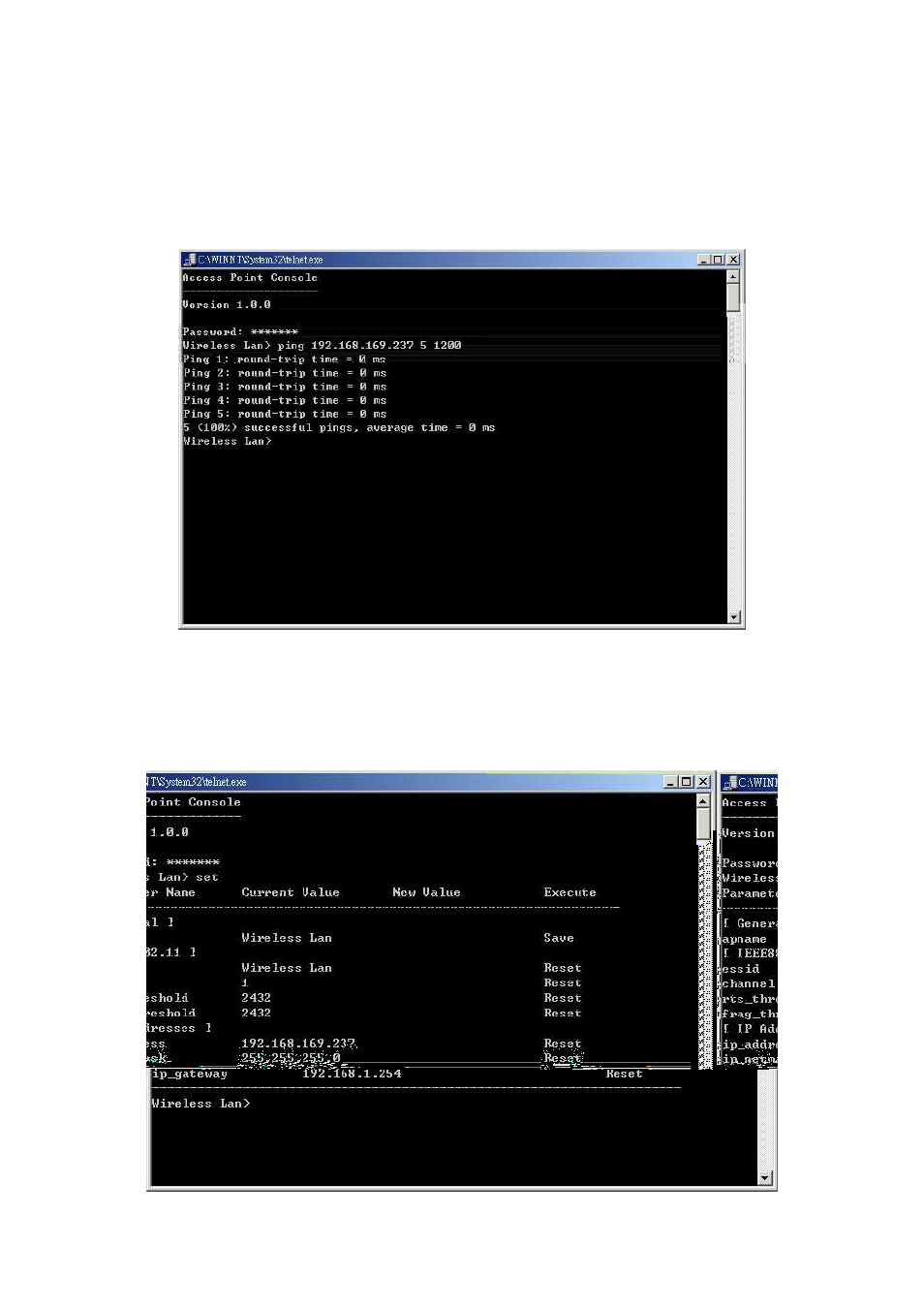Viewport: 924px width, 1309px height.
Task: Click the 'Wireless Lan' value in the Save row
Action: (287, 938)
